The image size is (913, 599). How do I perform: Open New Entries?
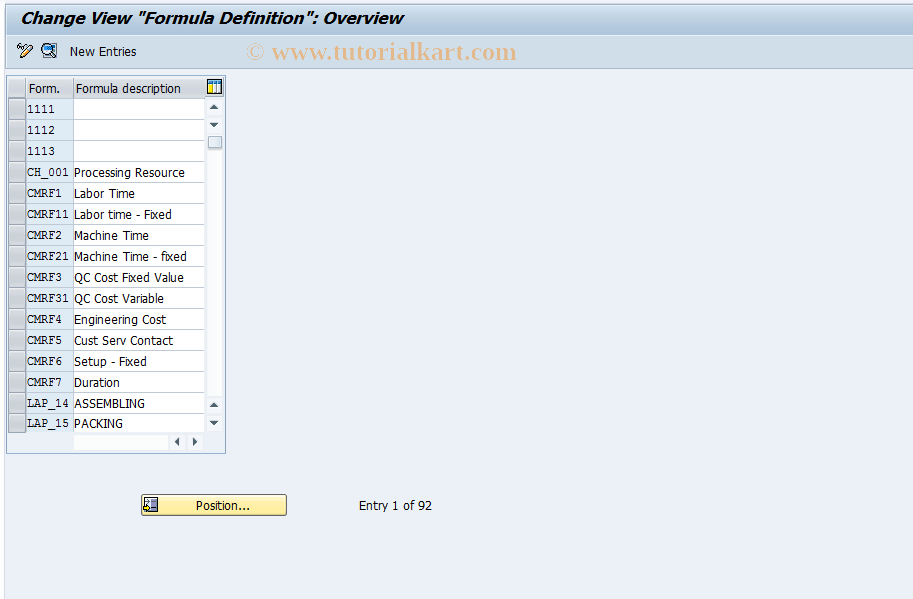tap(103, 52)
